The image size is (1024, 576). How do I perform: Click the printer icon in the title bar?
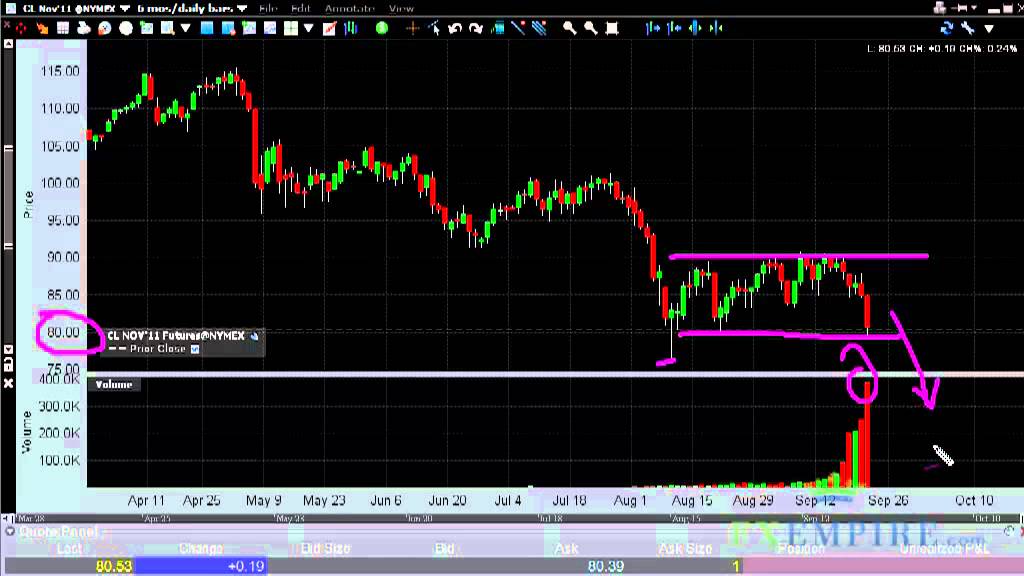[940, 8]
